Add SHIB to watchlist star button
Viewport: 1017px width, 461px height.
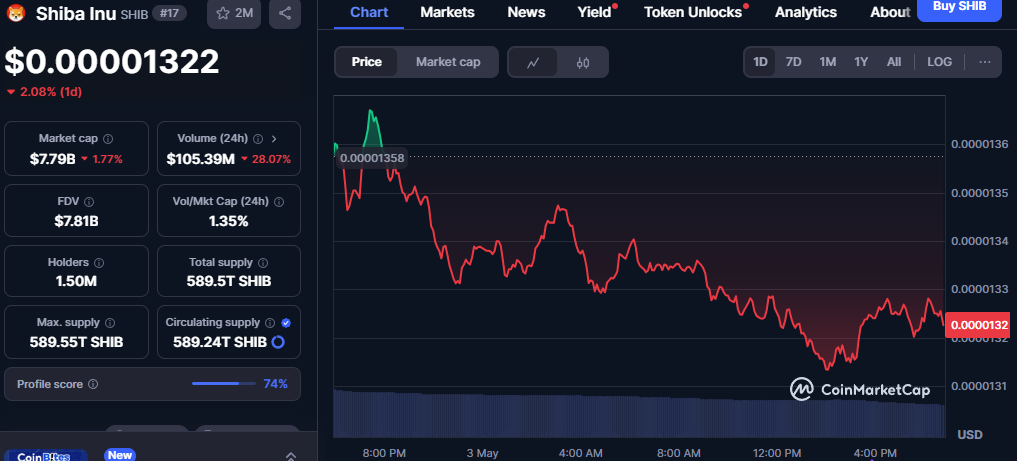click(x=234, y=13)
